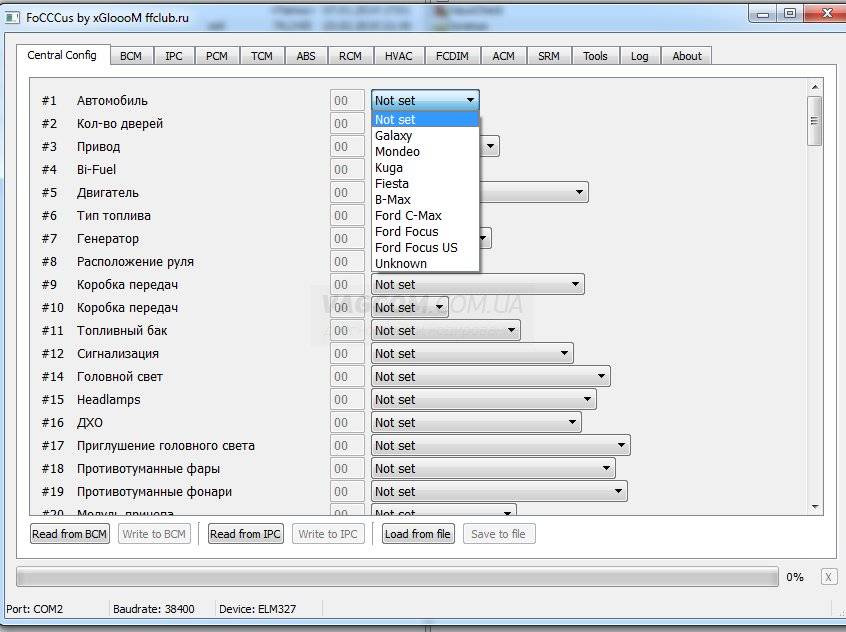The height and width of the screenshot is (632, 846).
Task: Click the Write to BCM button
Action: [154, 534]
